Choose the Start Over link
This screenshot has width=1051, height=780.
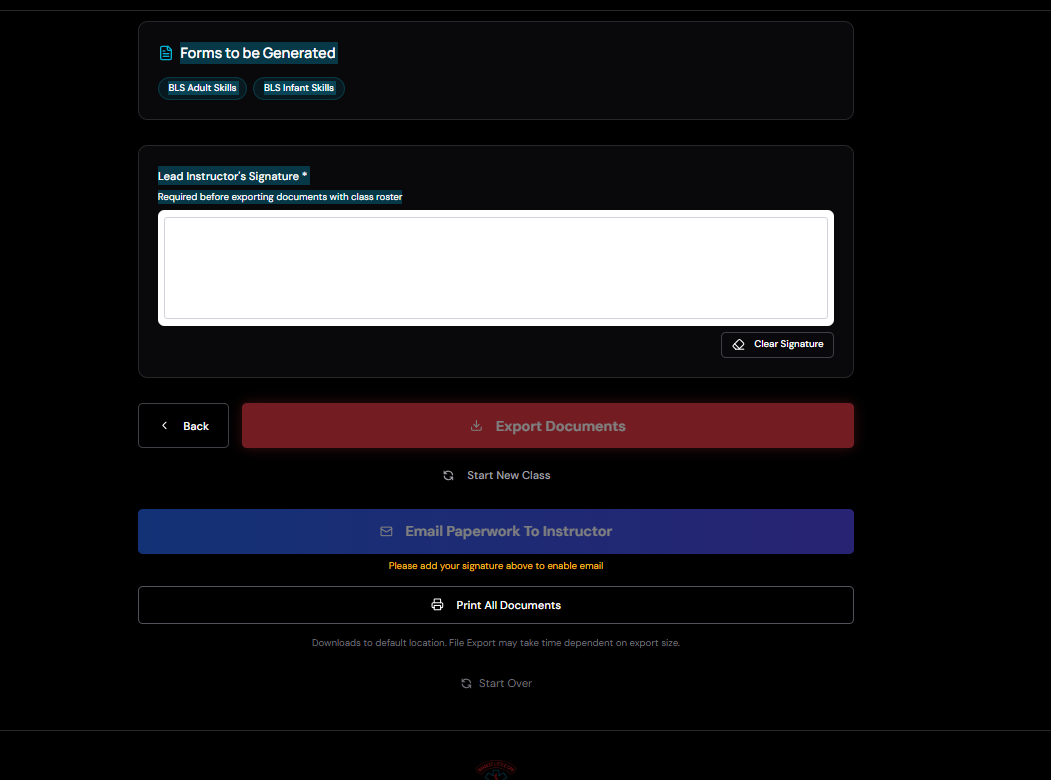click(505, 684)
